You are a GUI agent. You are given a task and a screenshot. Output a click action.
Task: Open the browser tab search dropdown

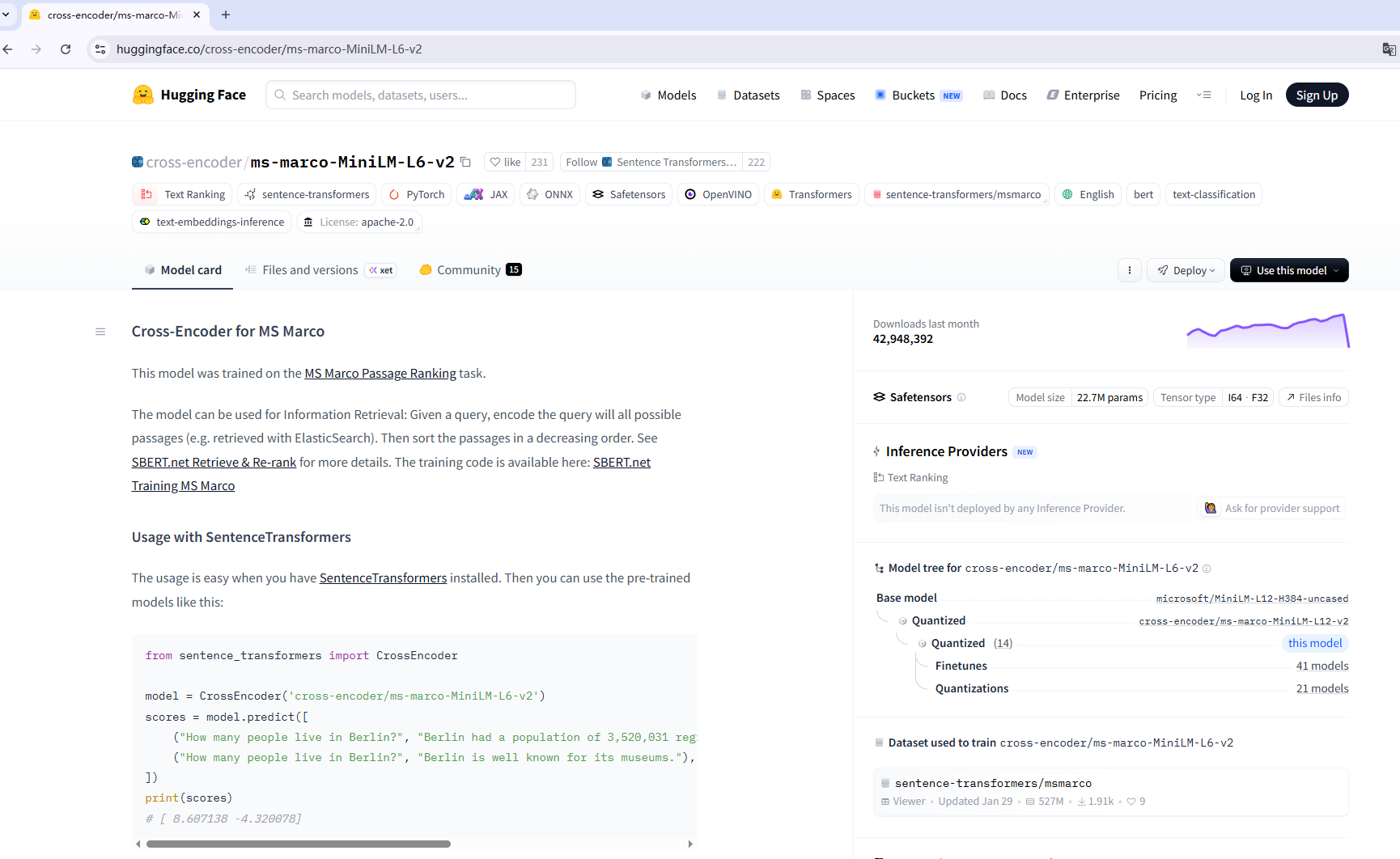[6, 15]
